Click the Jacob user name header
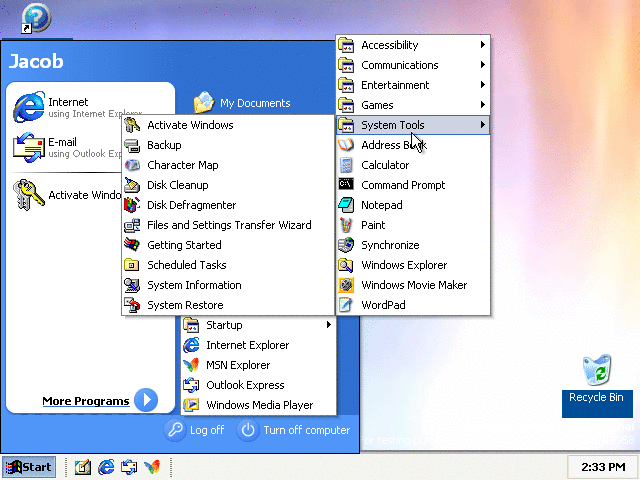This screenshot has height=480, width=640. pyautogui.click(x=36, y=61)
